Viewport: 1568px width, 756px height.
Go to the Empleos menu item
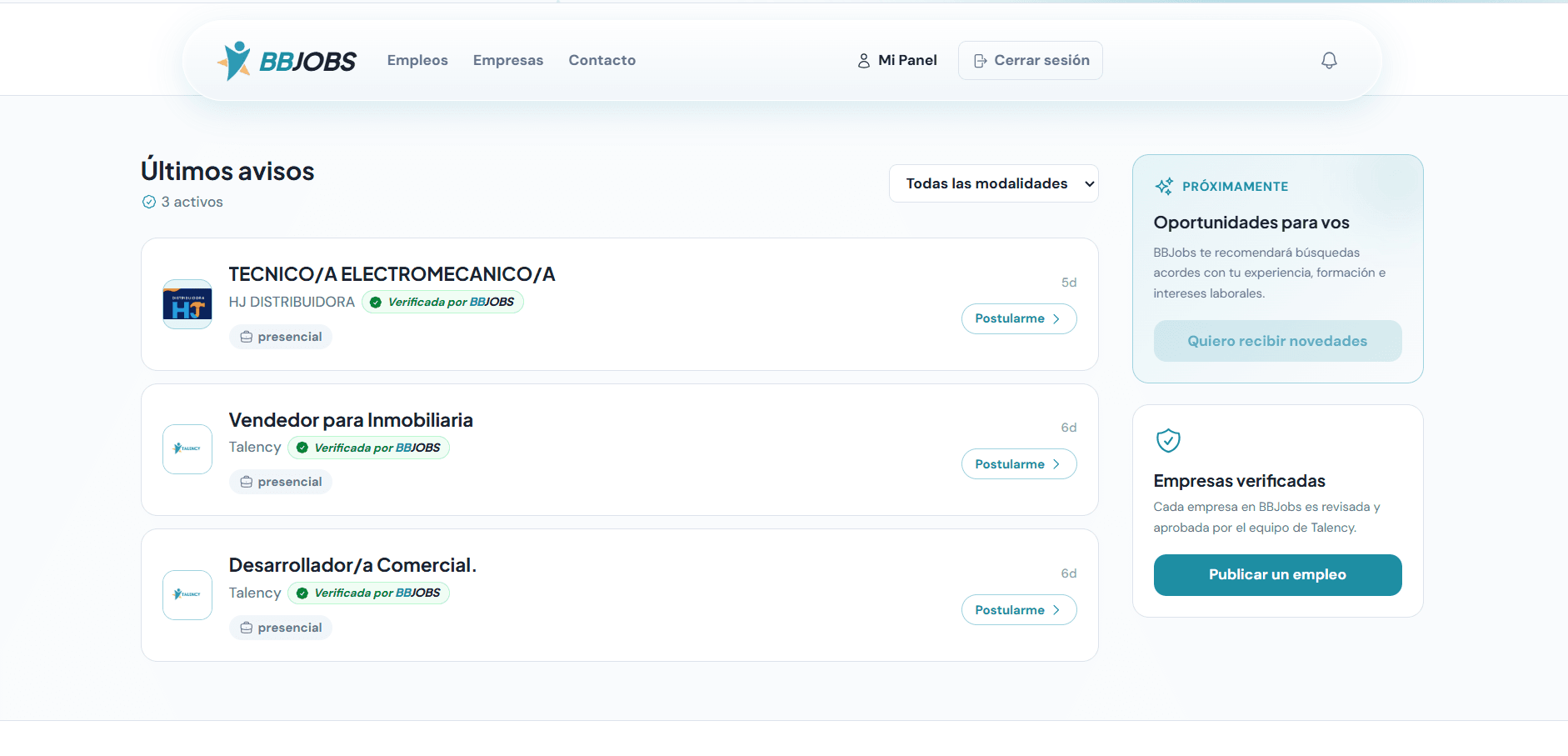pyautogui.click(x=417, y=60)
